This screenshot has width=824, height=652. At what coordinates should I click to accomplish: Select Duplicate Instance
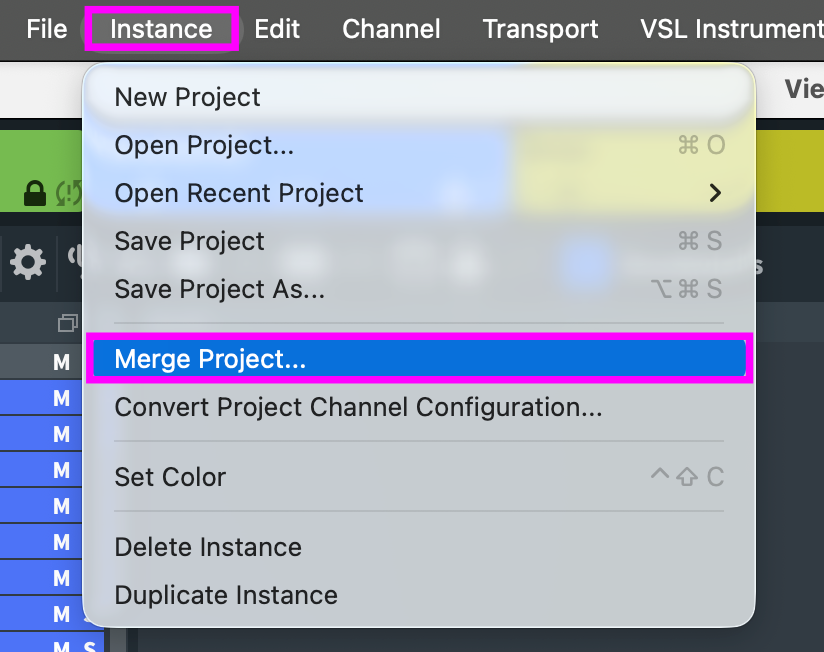[x=226, y=595]
